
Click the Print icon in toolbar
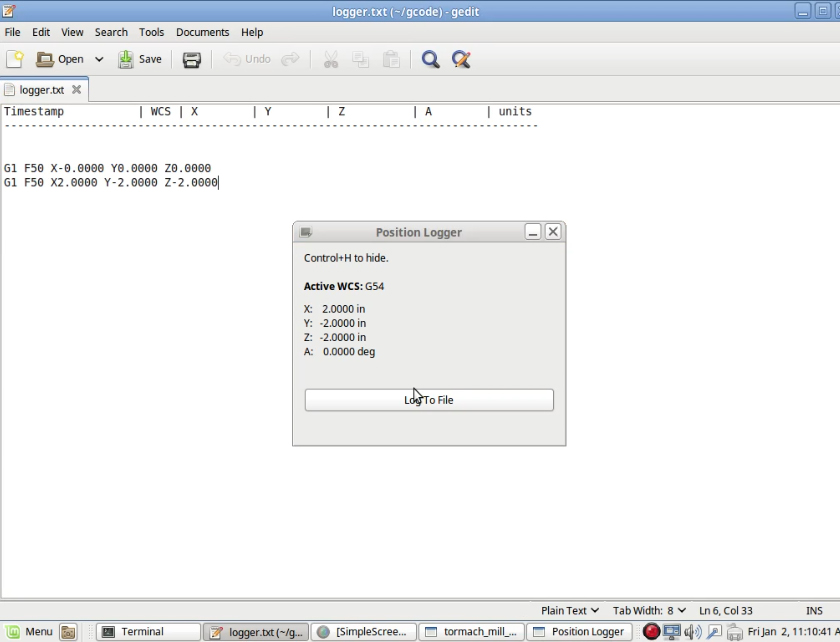191,59
